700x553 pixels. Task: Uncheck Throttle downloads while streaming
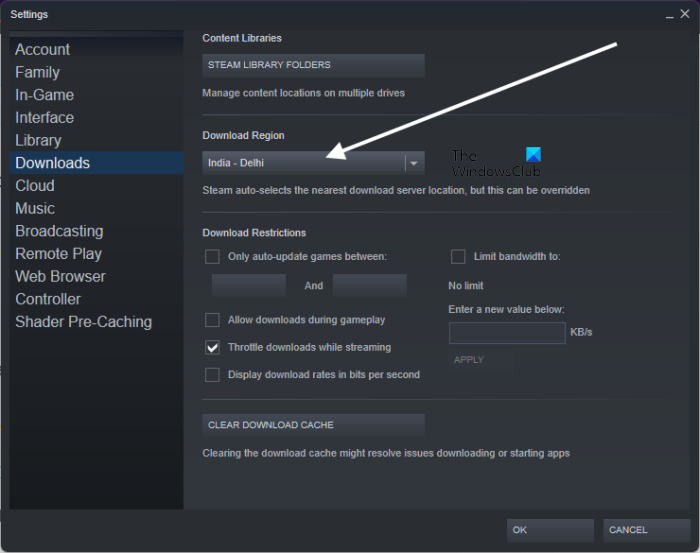(212, 348)
